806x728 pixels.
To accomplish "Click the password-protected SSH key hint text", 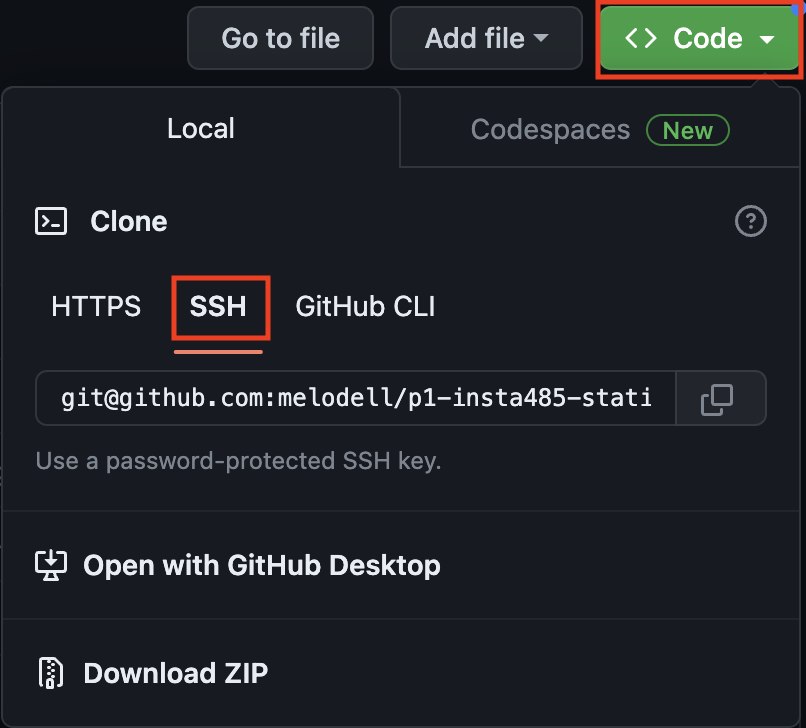I will pyautogui.click(x=238, y=461).
